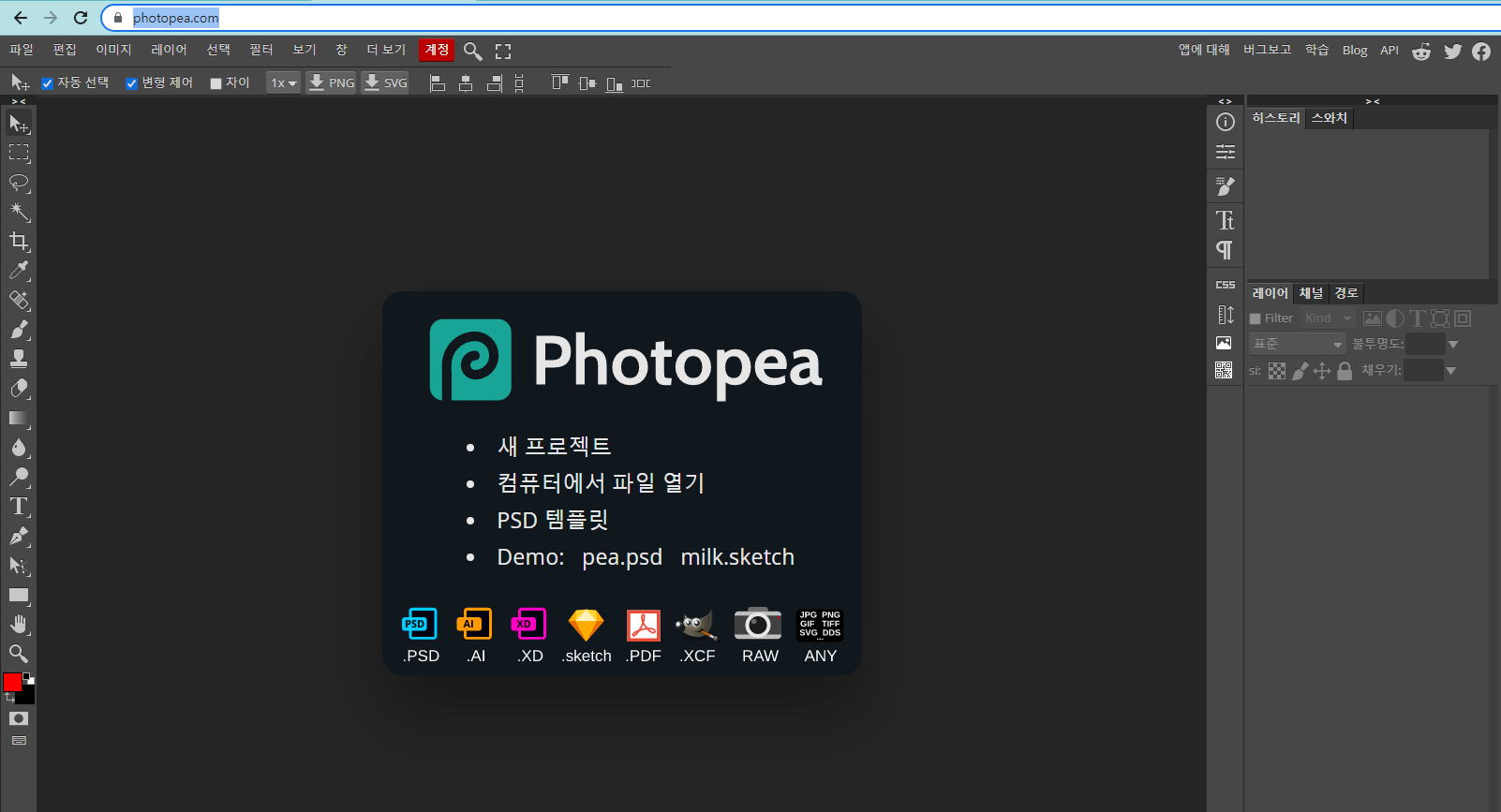
Task: Select the Rectangle Select tool
Action: click(x=19, y=153)
